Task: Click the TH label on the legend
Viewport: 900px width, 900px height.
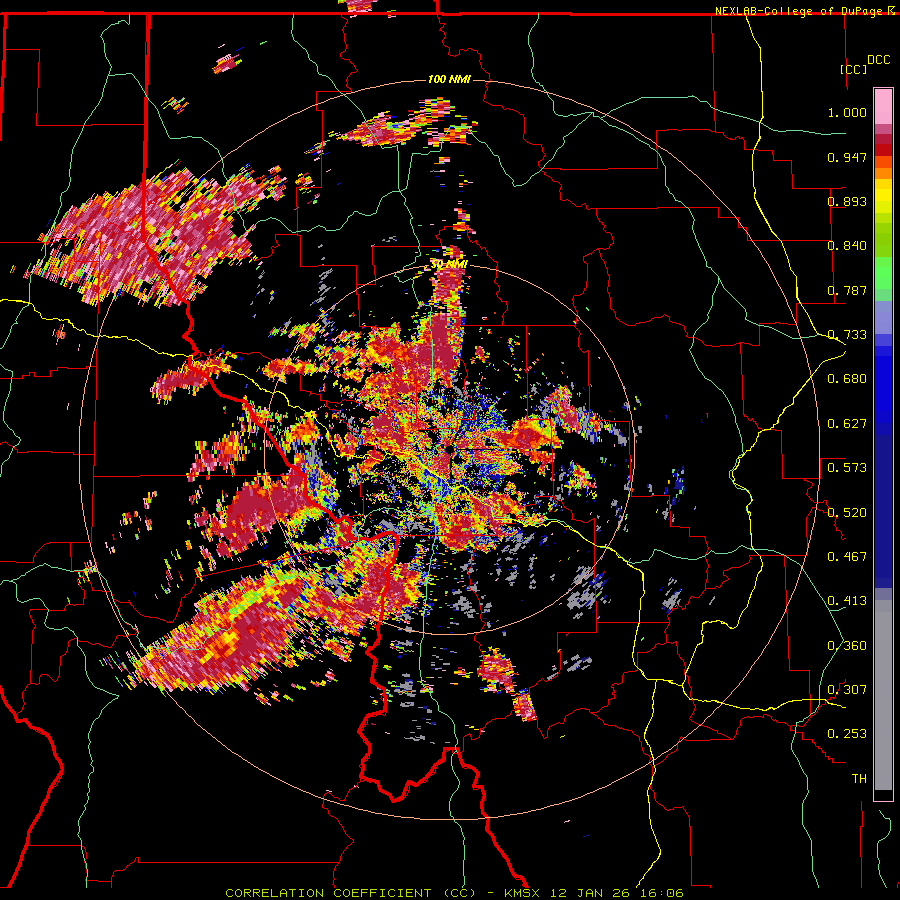Action: [859, 779]
